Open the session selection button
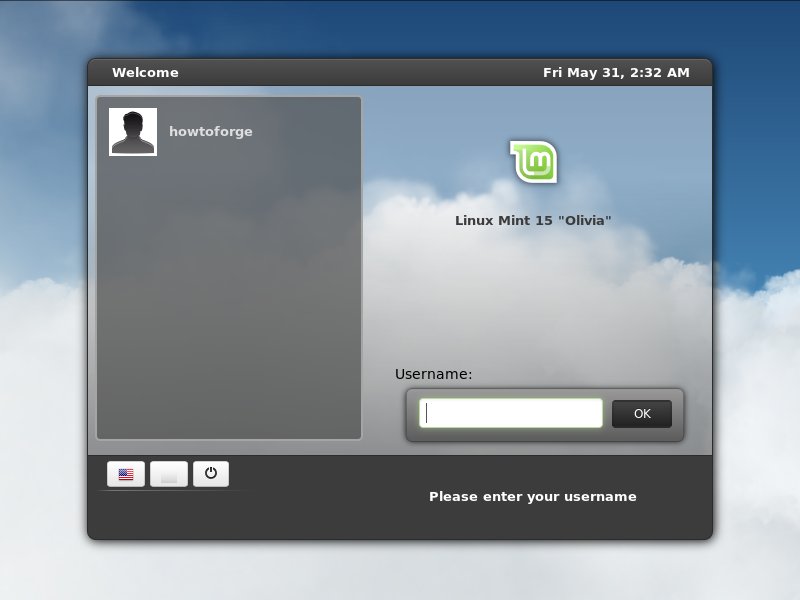The width and height of the screenshot is (800, 600). click(x=169, y=474)
